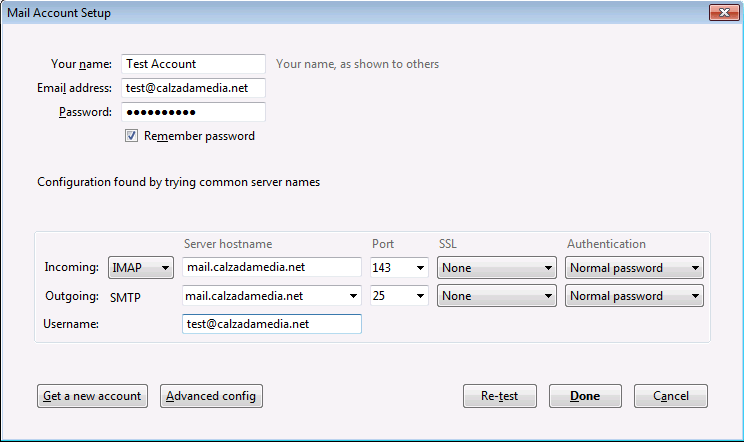
Task: Close the Mail Account Setup window
Action: coord(724,13)
